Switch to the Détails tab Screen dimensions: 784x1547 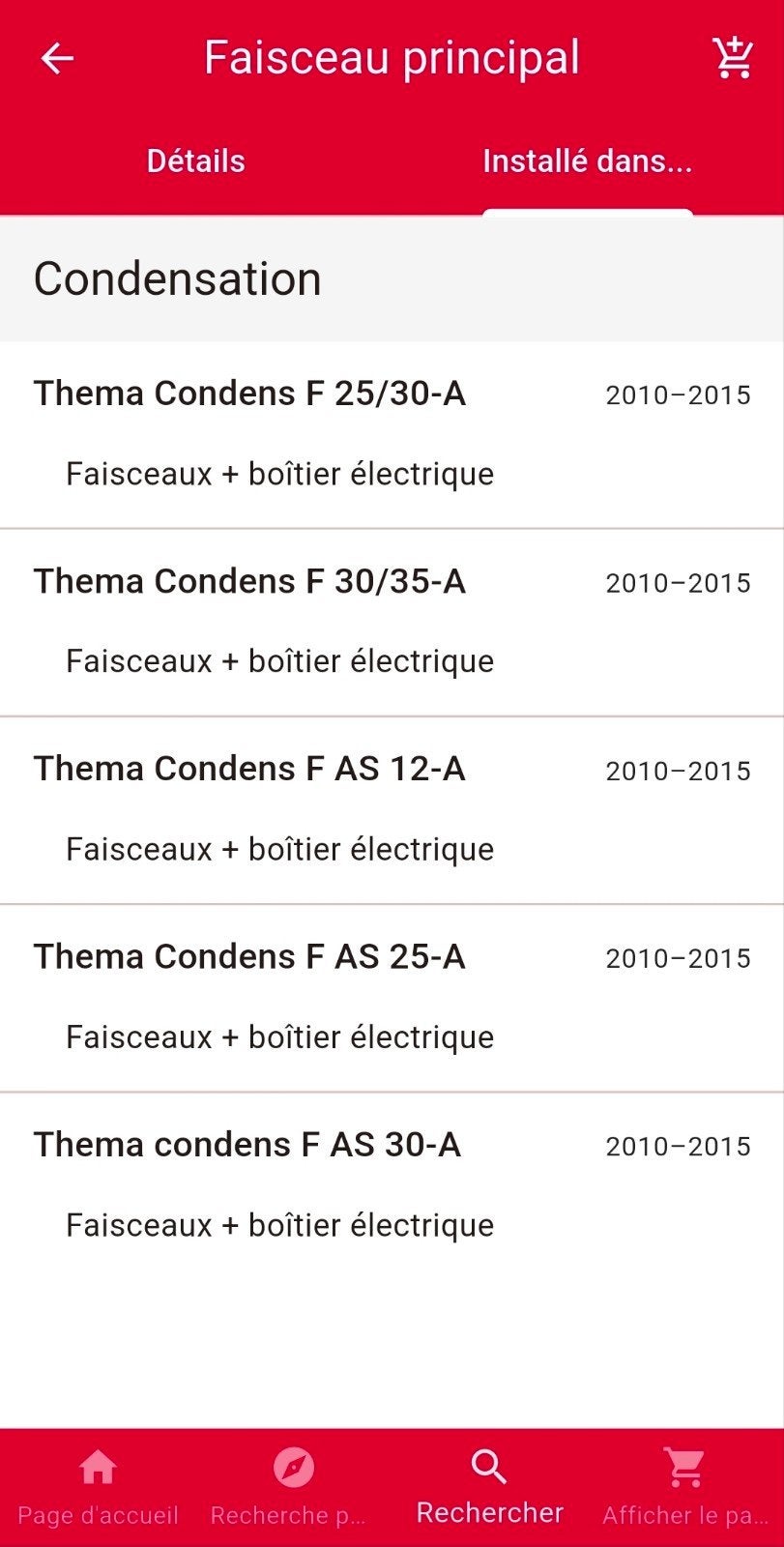click(196, 161)
